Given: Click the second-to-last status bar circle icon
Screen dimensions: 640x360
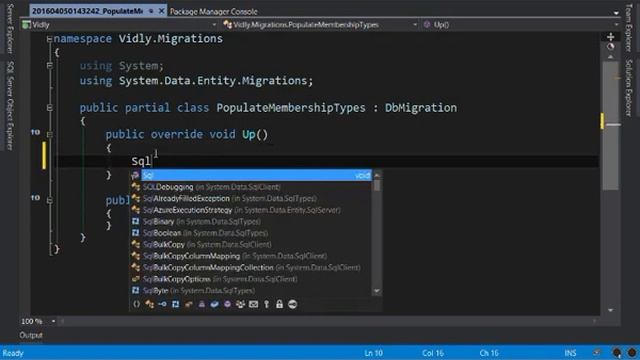Looking at the screenshot, I should click(617, 352).
